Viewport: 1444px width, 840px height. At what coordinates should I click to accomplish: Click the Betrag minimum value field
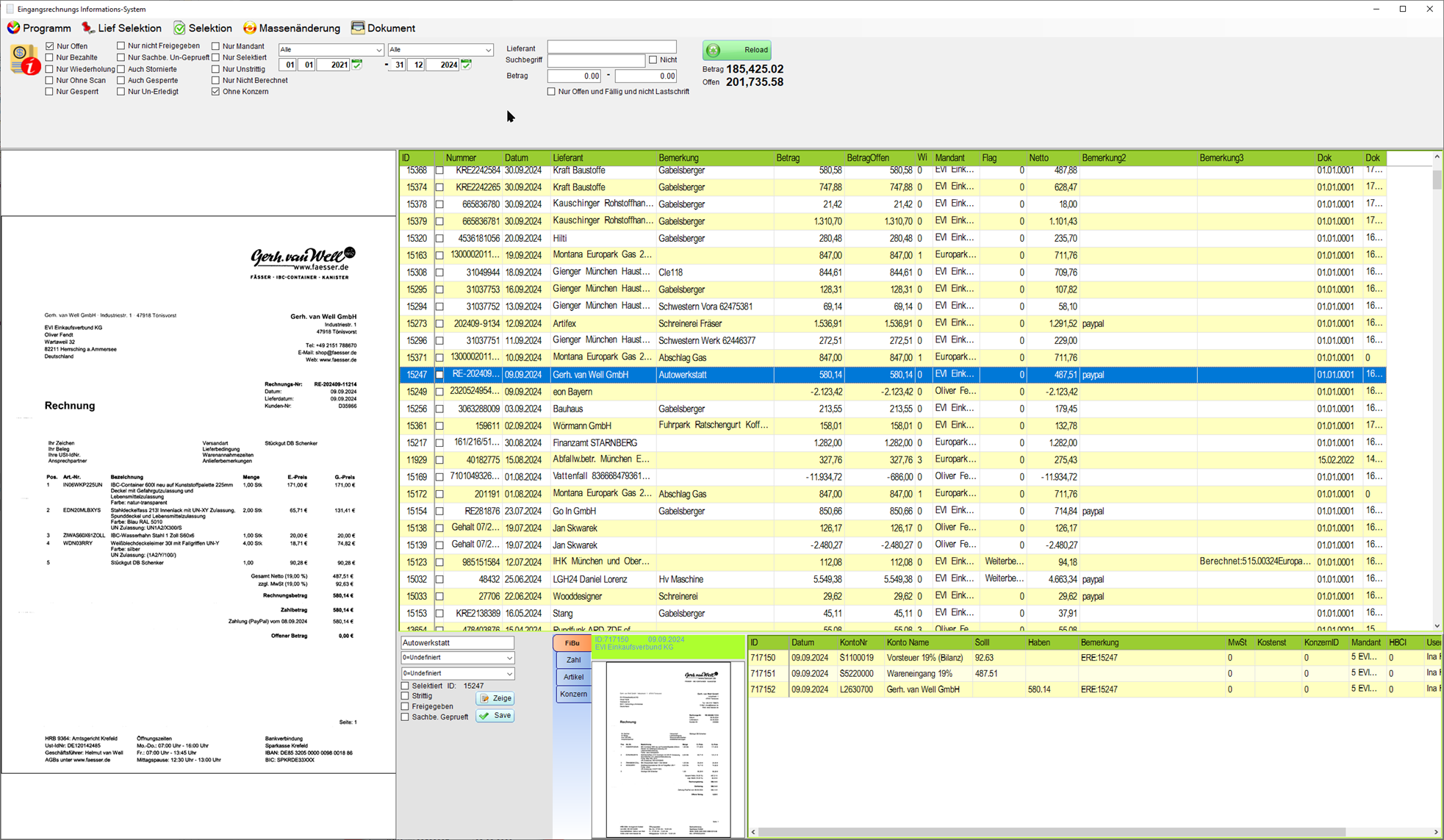(x=575, y=76)
